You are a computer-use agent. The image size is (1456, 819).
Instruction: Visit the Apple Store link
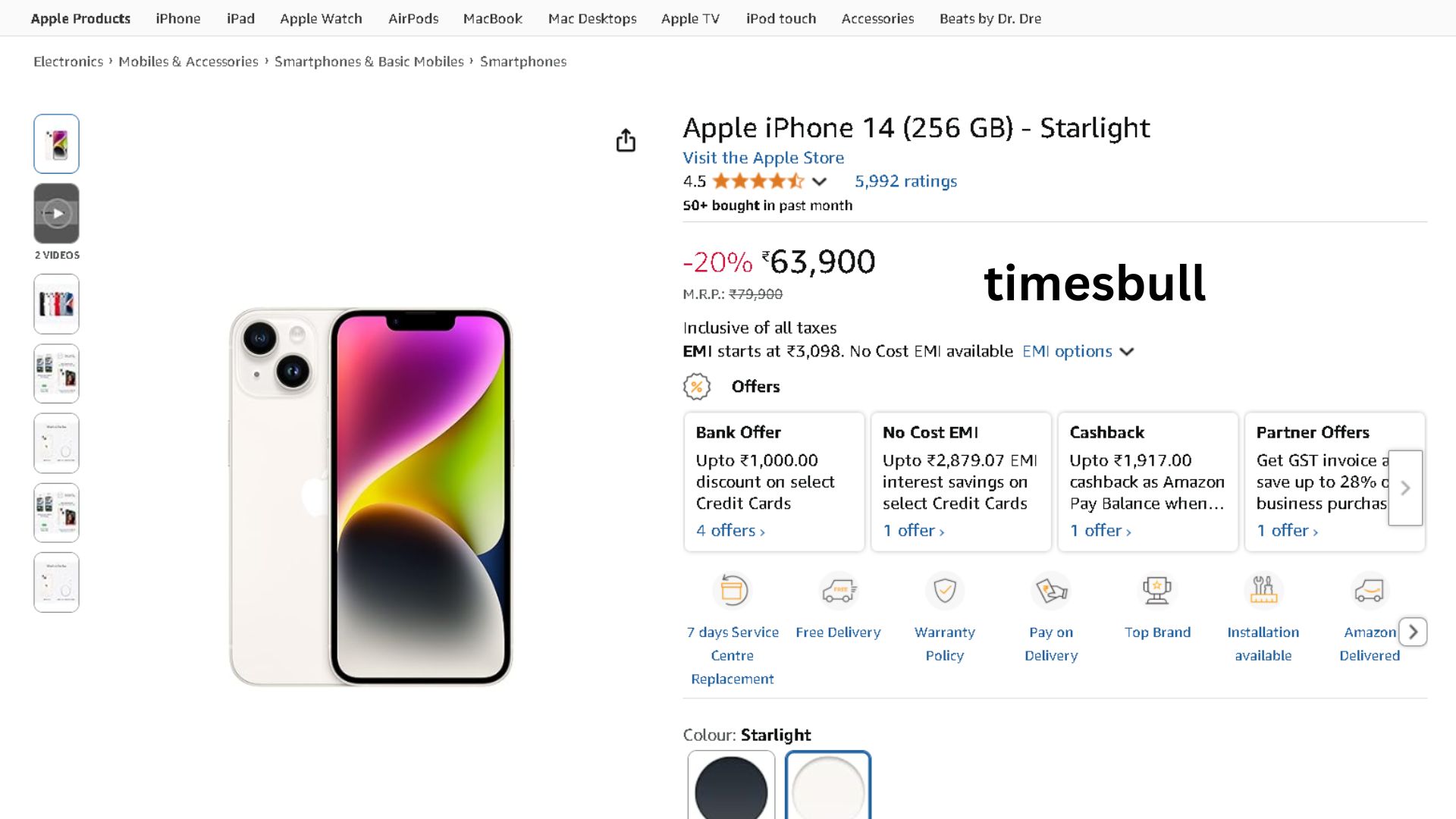coord(763,158)
